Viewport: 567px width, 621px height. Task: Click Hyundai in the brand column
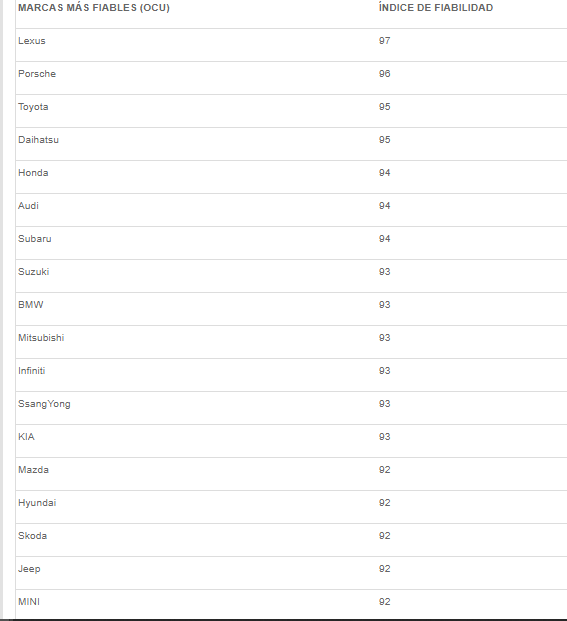[x=37, y=503]
